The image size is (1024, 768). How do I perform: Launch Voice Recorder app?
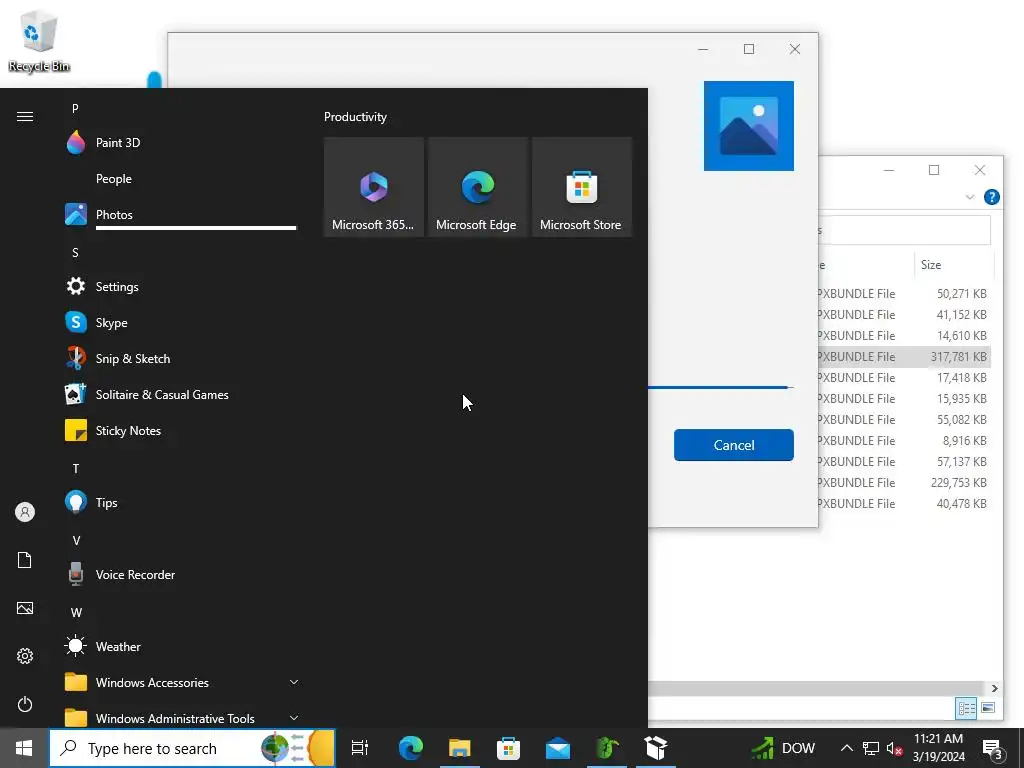click(x=180, y=575)
